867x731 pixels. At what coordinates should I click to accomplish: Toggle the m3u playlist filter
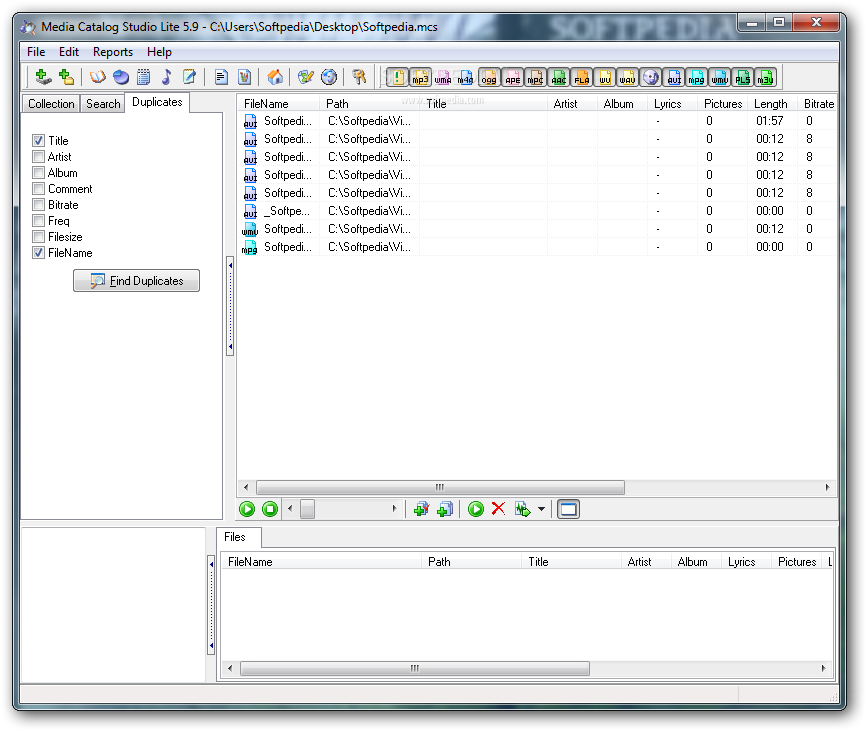pos(766,77)
